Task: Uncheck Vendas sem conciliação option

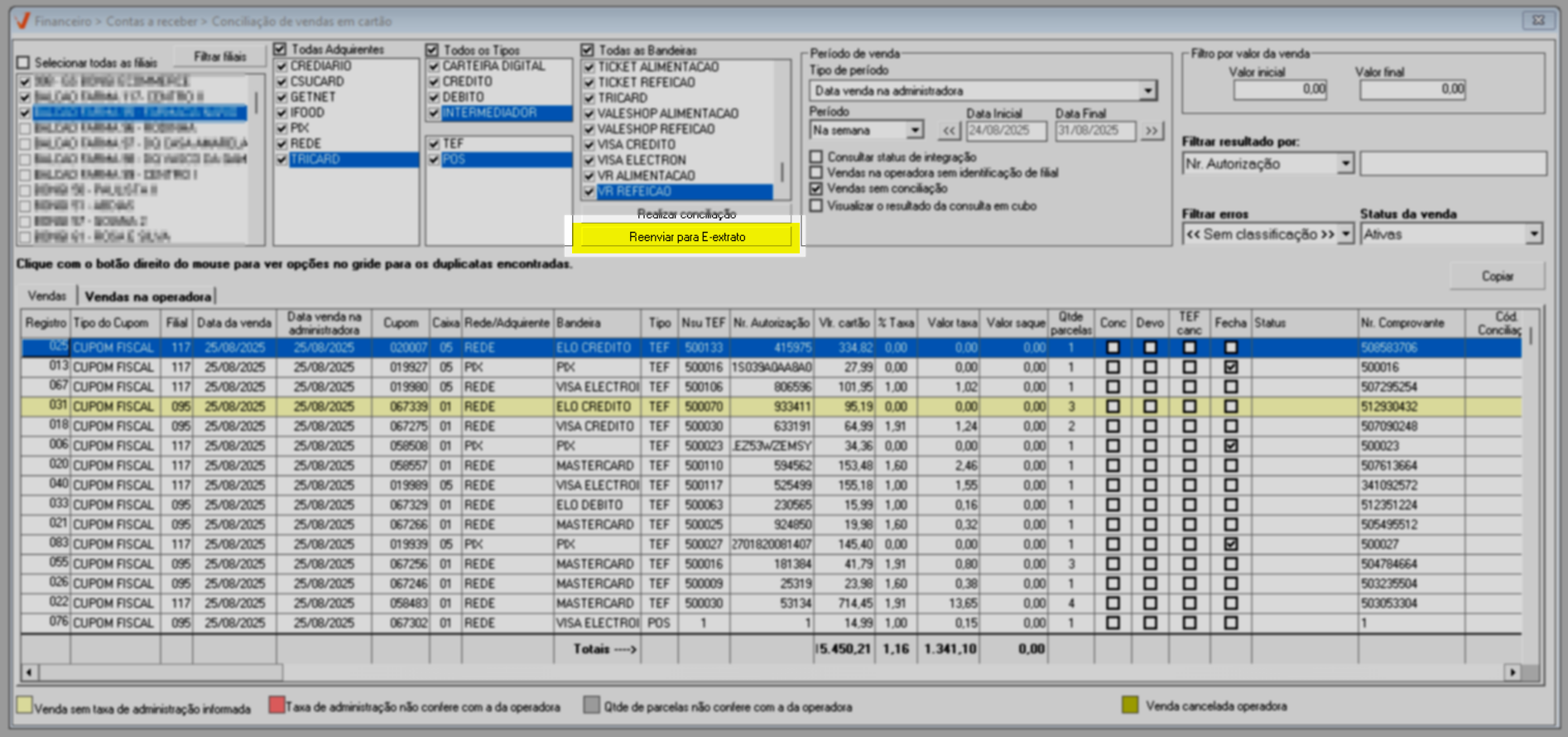Action: [x=817, y=189]
